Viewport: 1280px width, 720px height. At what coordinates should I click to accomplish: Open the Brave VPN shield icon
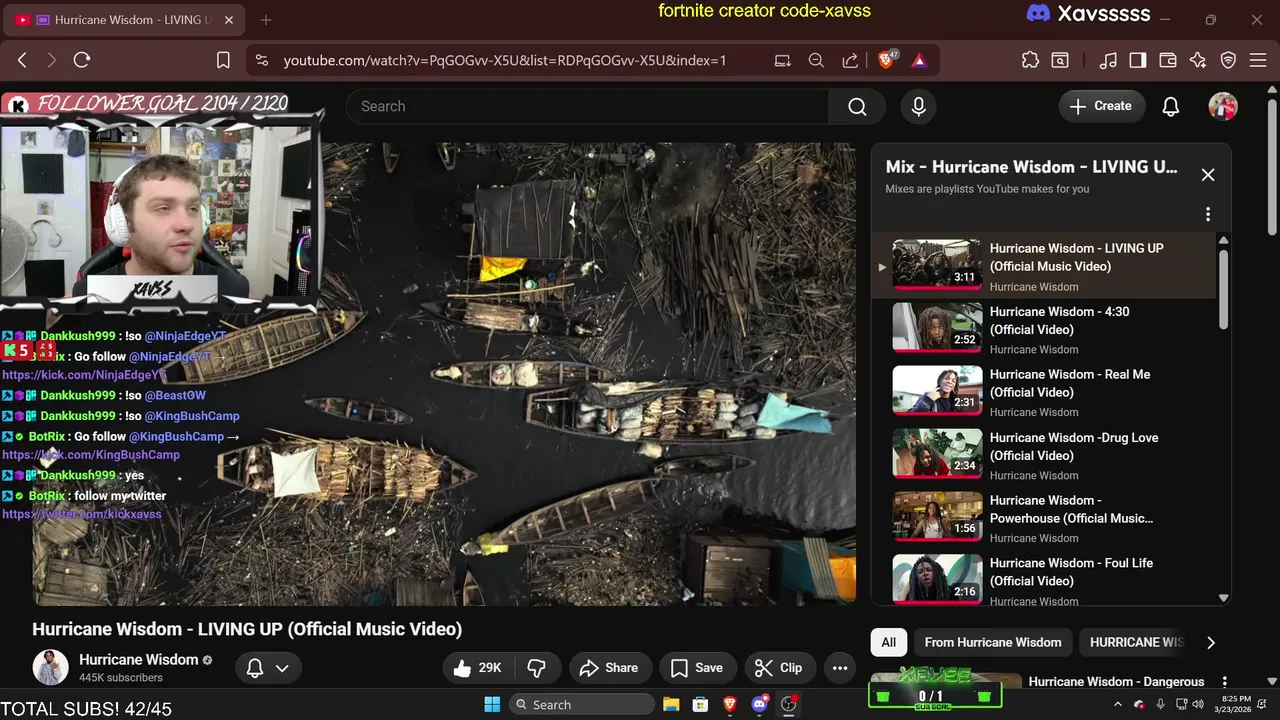click(x=1228, y=60)
